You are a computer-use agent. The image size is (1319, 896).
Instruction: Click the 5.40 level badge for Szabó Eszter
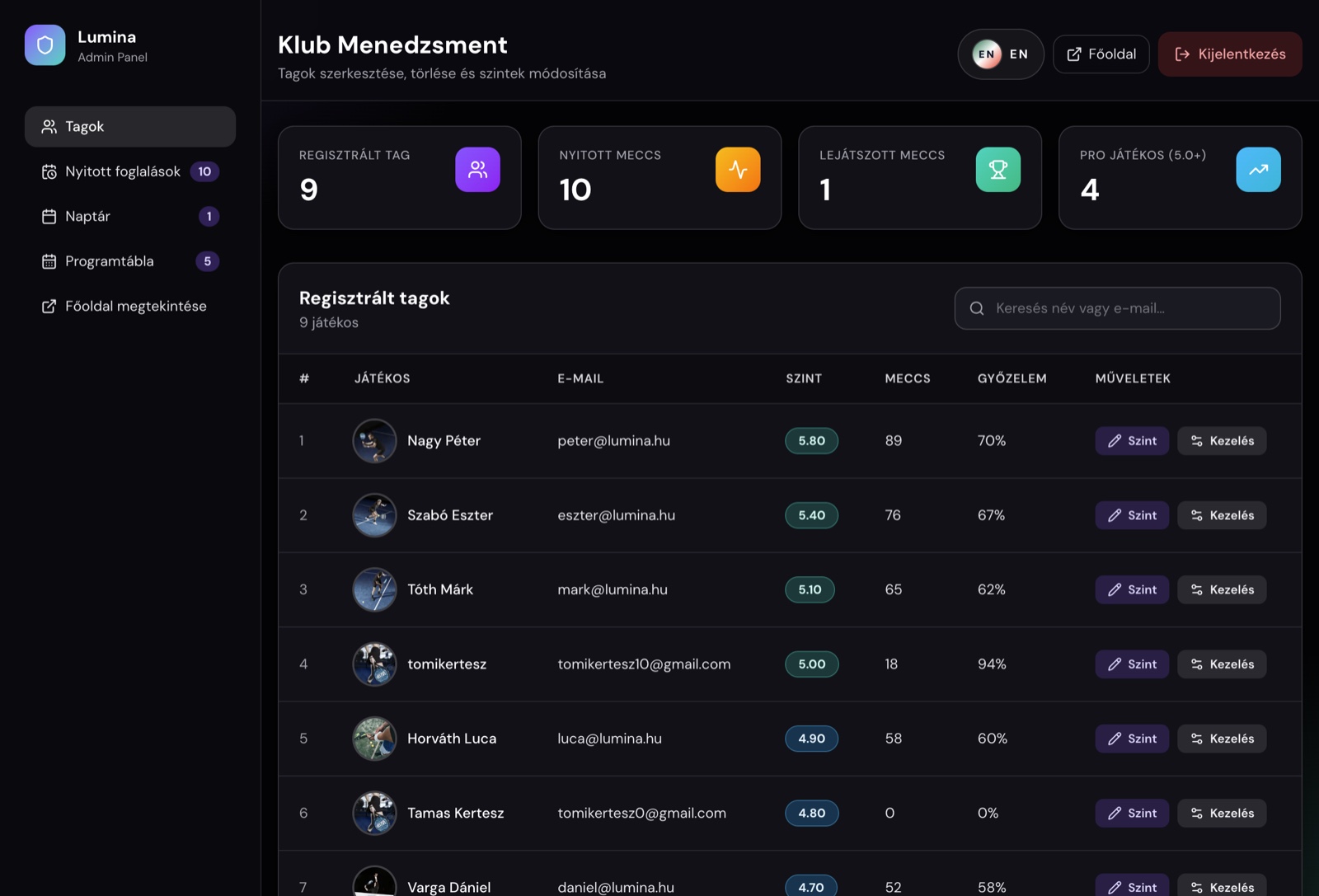tap(811, 515)
